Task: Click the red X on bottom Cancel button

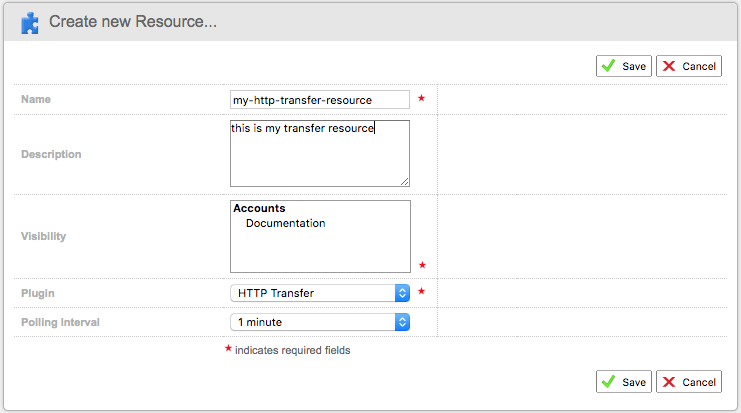Action: [668, 382]
